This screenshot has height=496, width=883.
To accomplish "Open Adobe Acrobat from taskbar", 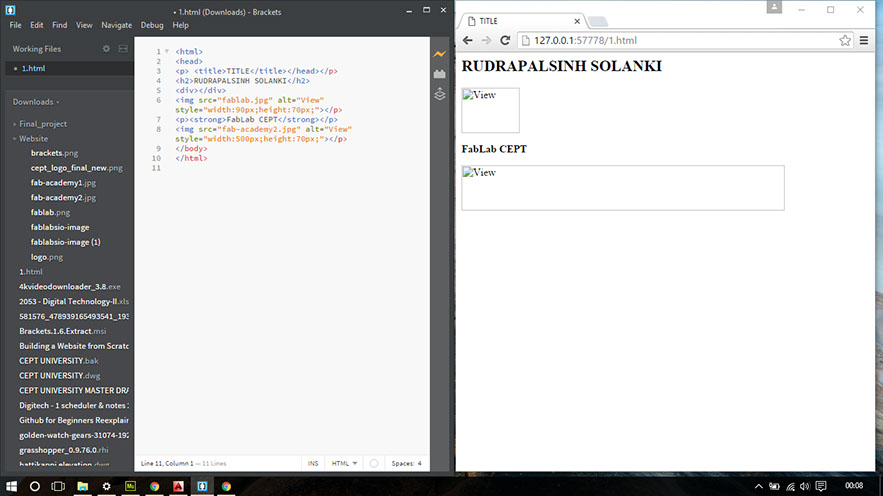I will (178, 486).
